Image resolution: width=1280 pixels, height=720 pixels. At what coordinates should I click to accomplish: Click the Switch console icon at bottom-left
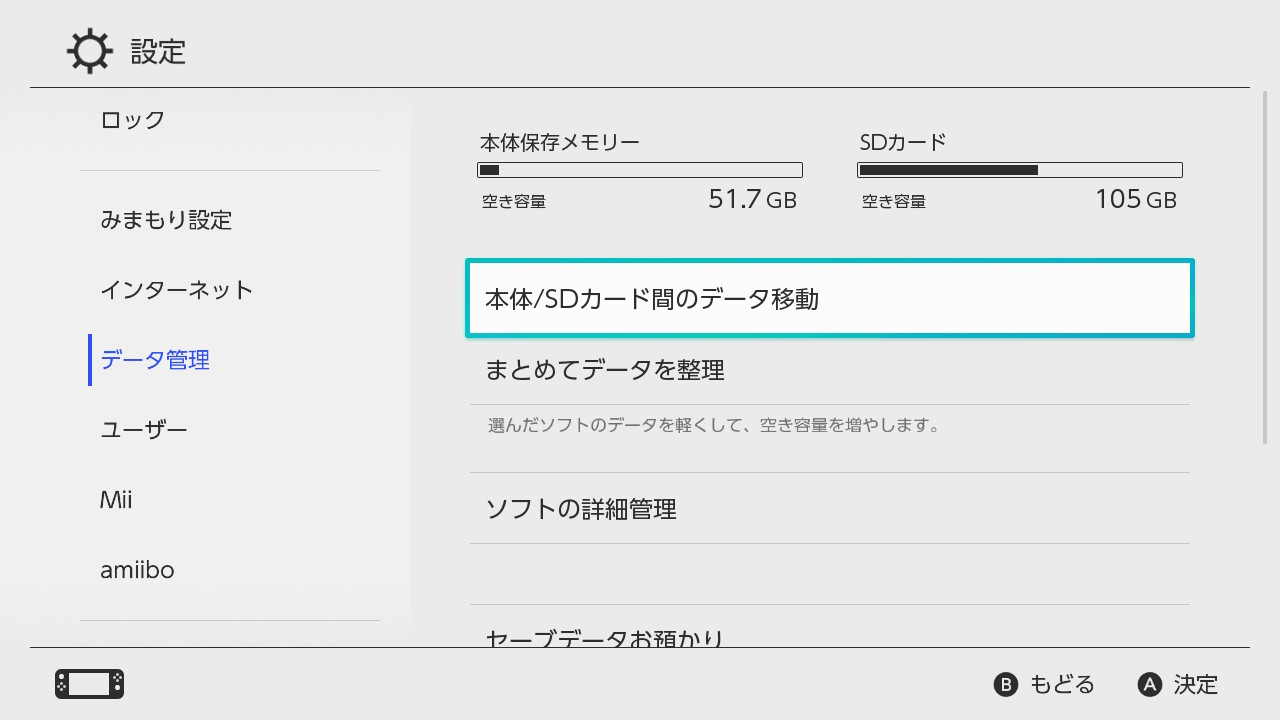point(89,684)
